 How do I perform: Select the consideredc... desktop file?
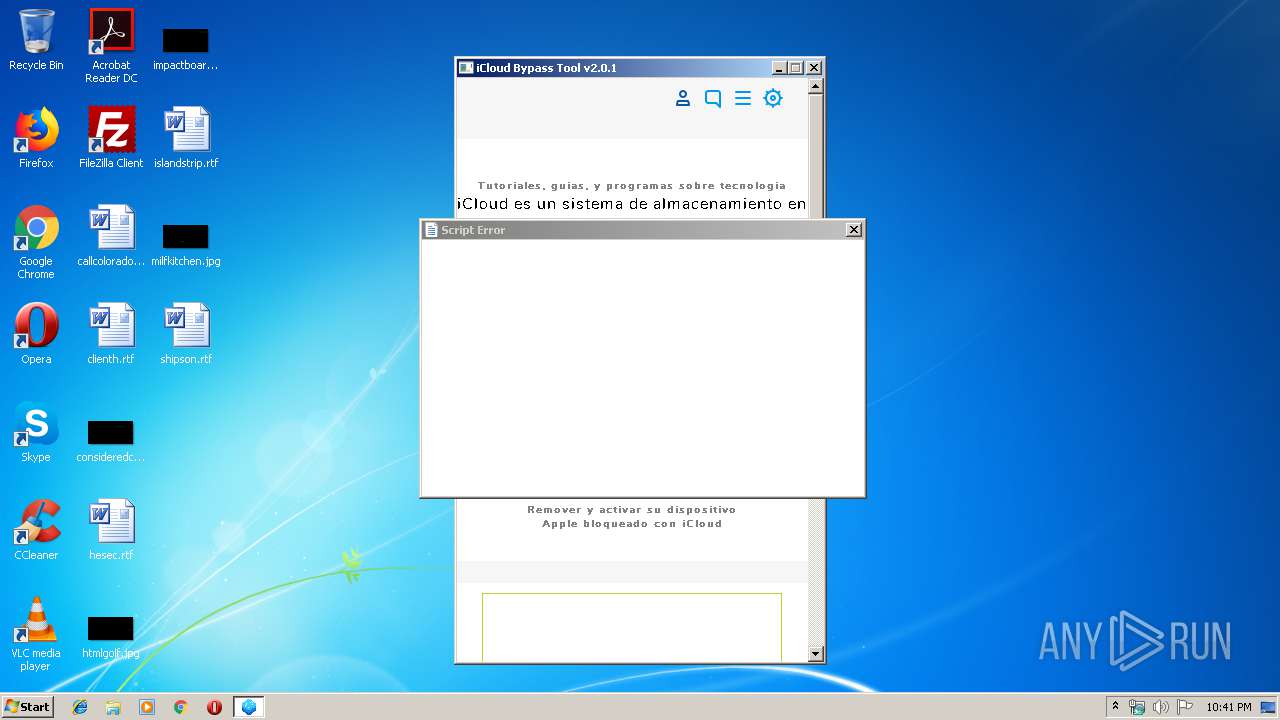pos(111,441)
